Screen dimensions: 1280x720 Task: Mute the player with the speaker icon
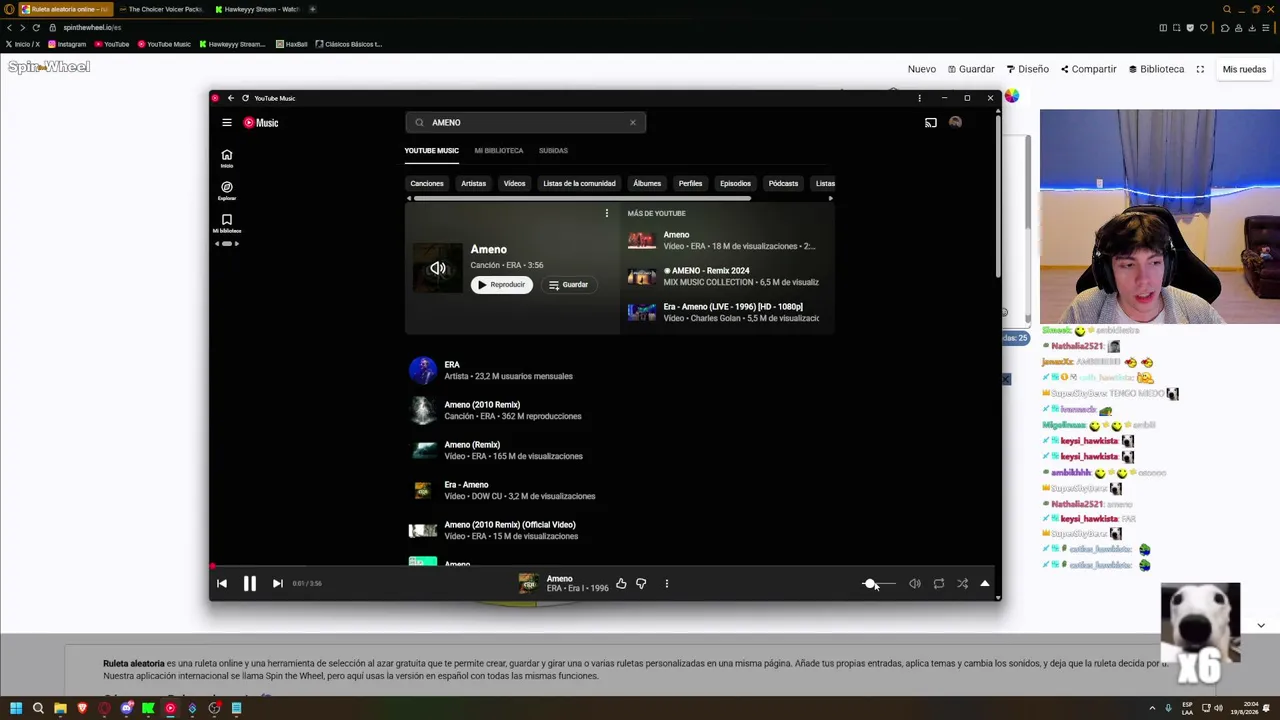point(915,584)
